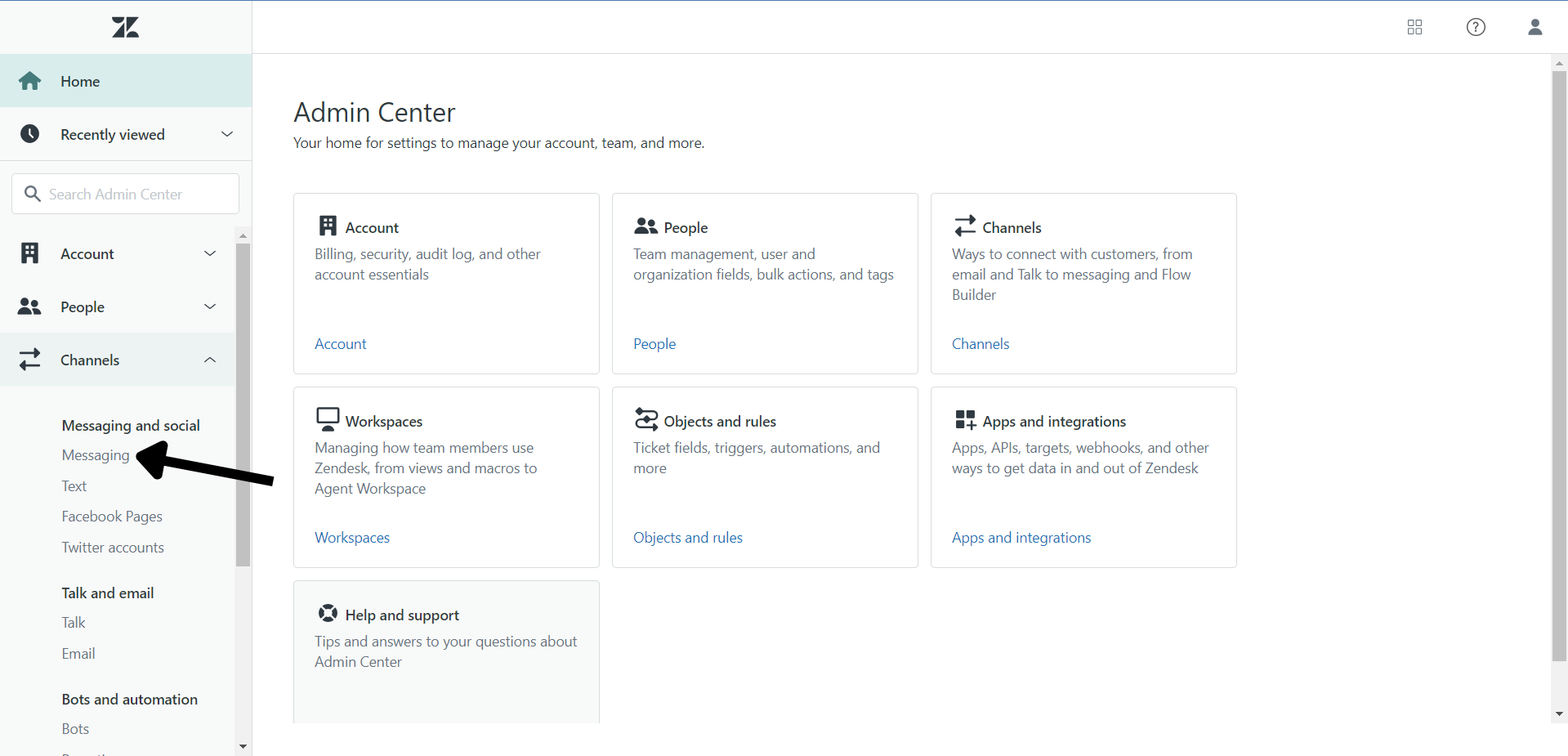This screenshot has height=756, width=1568.
Task: Click the Channels card arrows icon
Action: 965,226
